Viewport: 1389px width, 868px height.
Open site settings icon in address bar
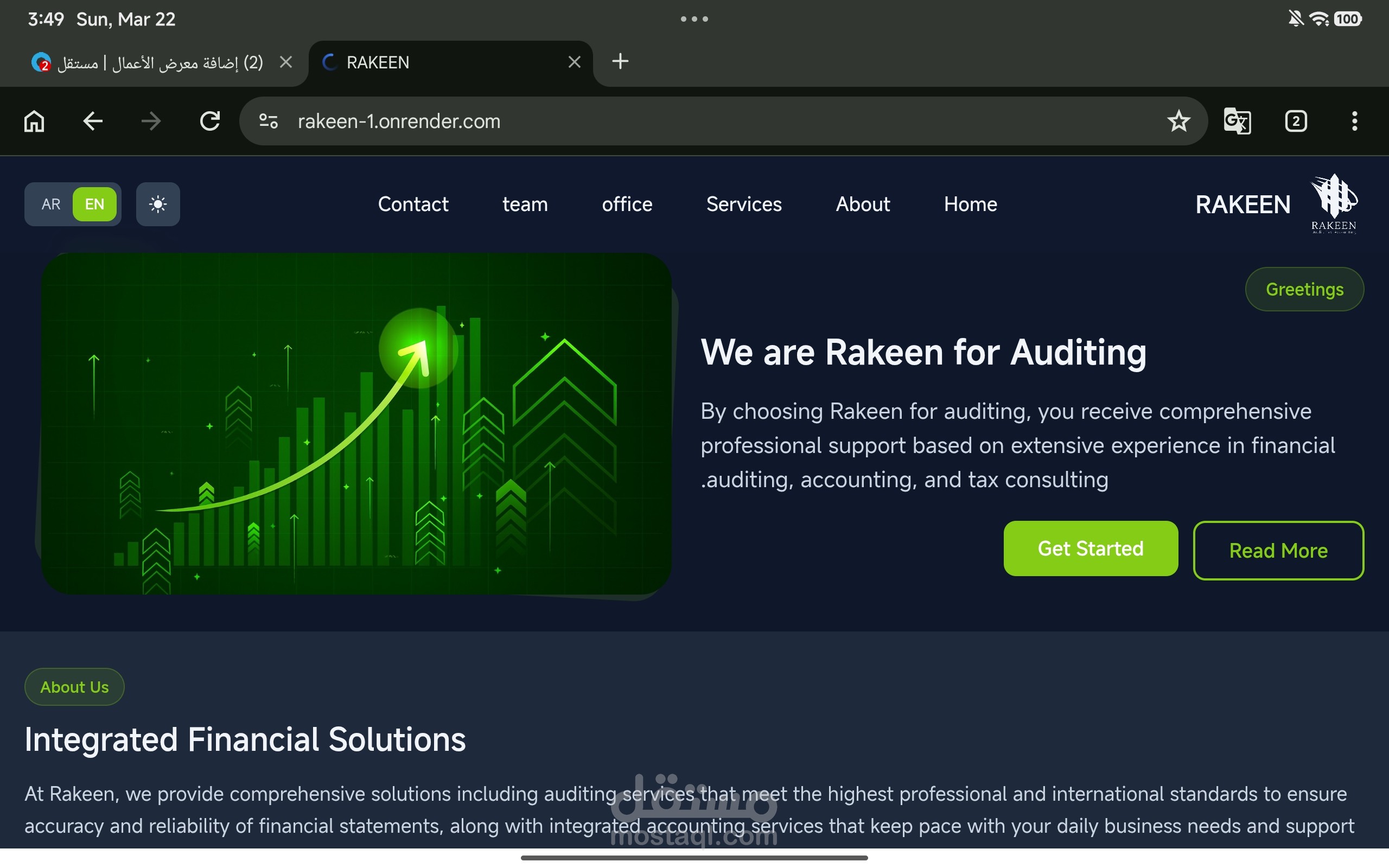(x=268, y=121)
